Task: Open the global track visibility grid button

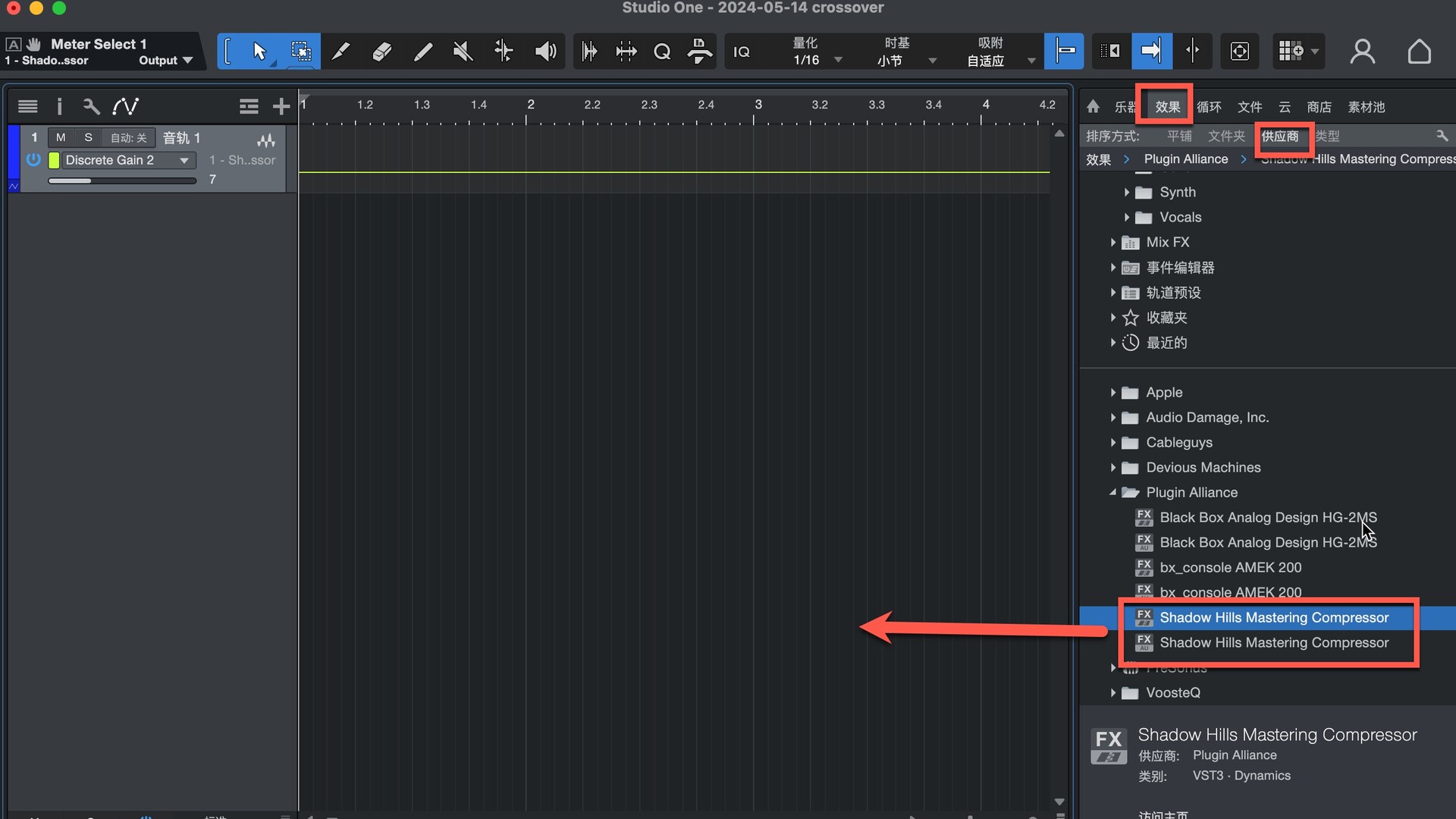Action: pos(1298,52)
